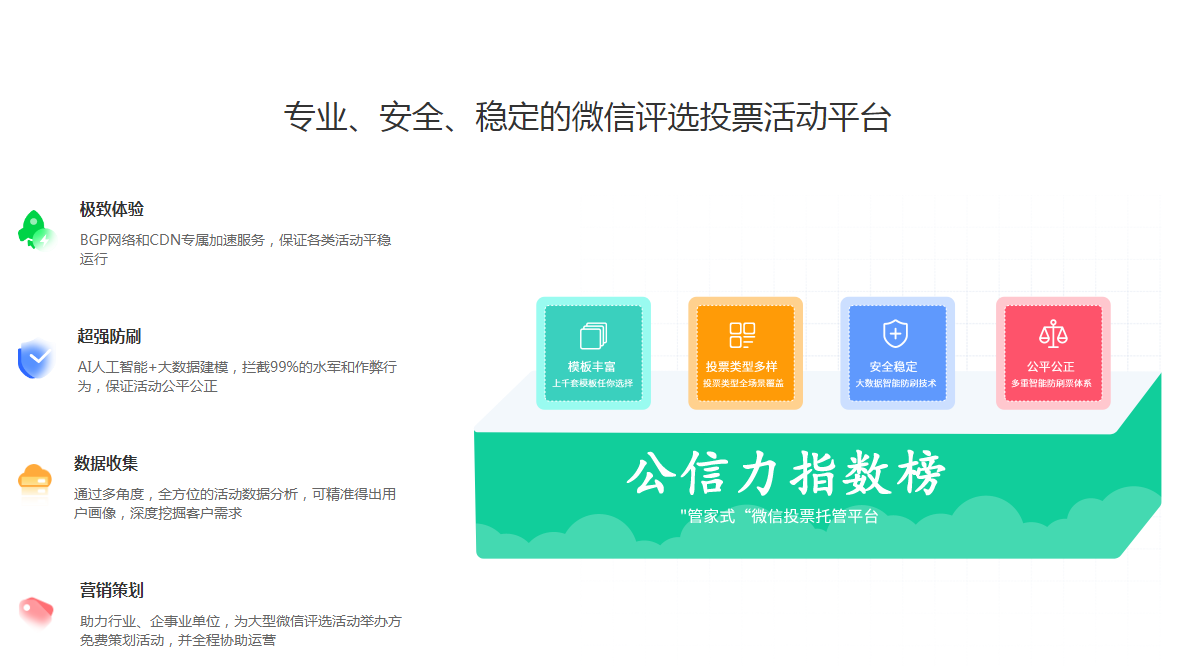
Task: Click the green rocket icon beside 极致体验
Action: click(36, 230)
